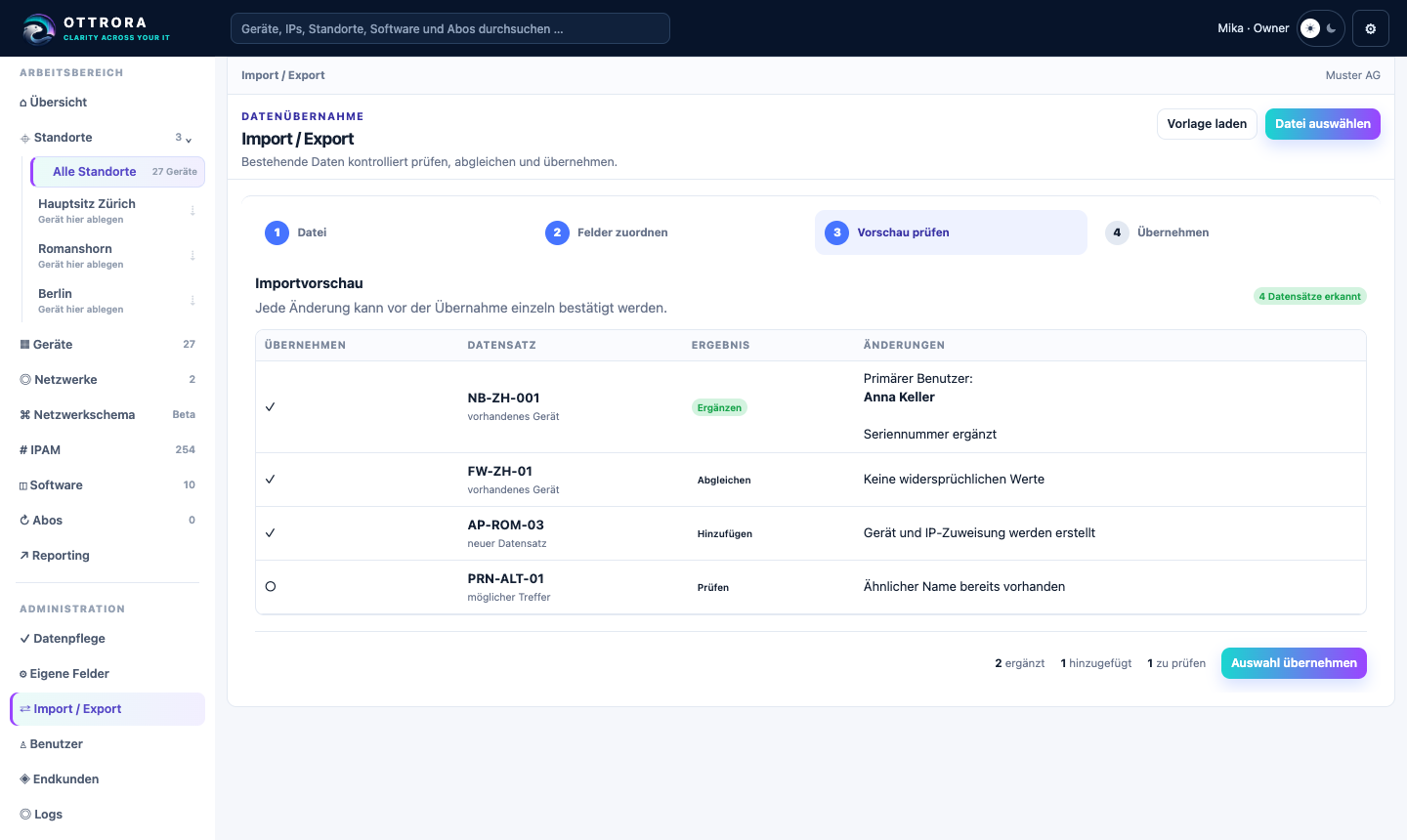Click the Ergänzen result badge
The height and width of the screenshot is (840, 1407).
pyautogui.click(x=719, y=407)
